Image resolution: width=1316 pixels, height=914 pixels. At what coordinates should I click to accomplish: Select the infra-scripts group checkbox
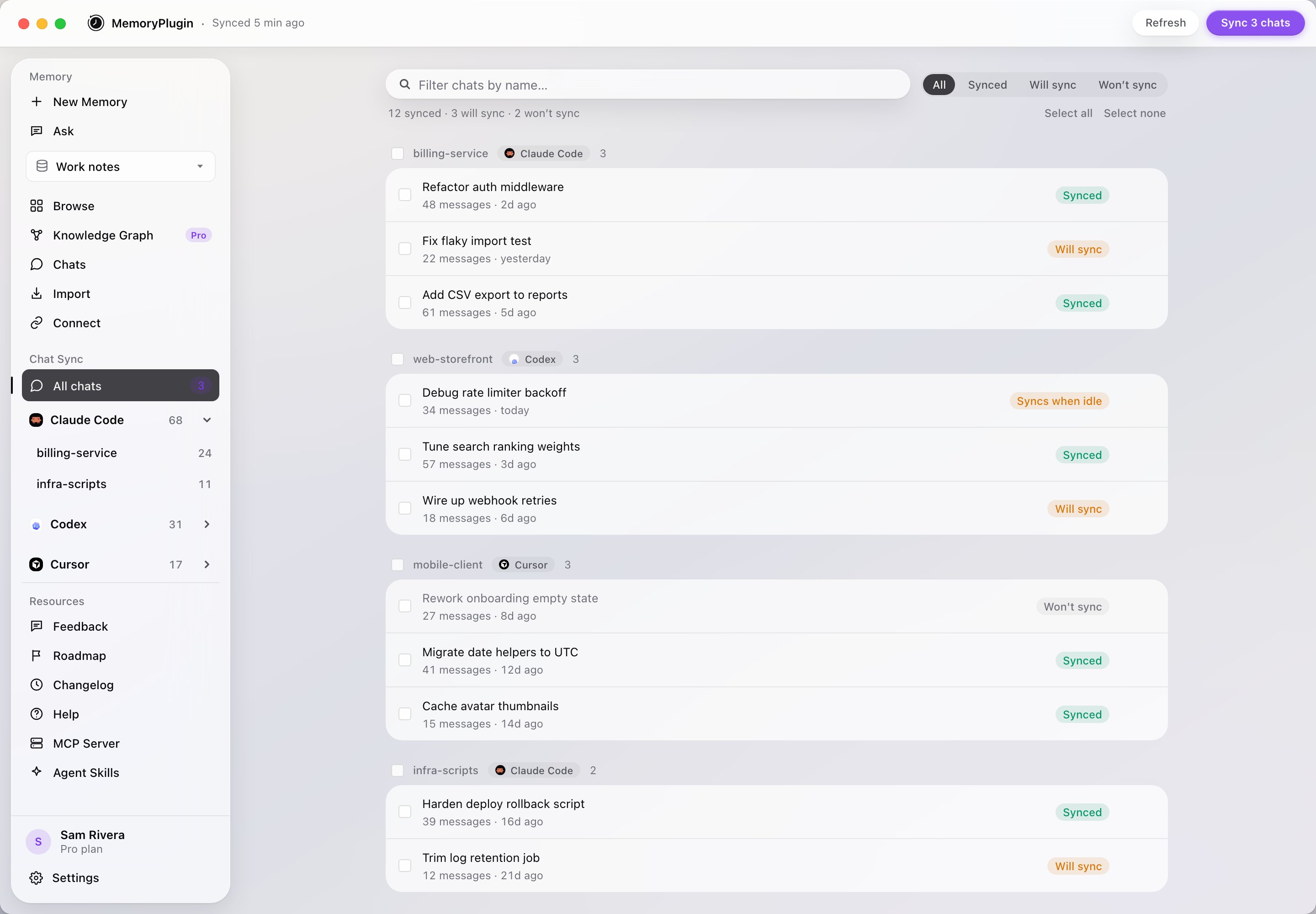pyautogui.click(x=398, y=770)
